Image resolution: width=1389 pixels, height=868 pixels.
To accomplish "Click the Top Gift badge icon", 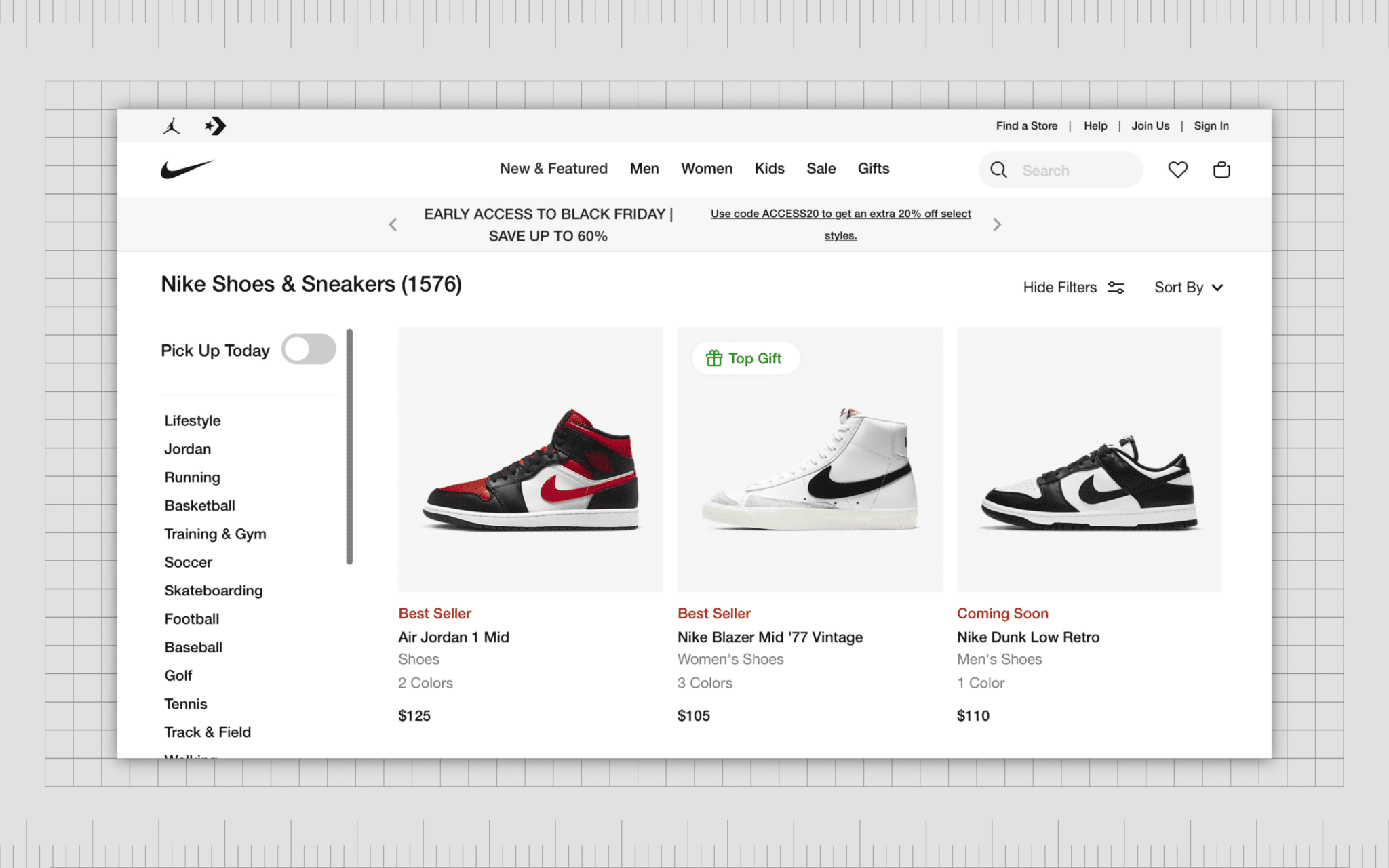I will (x=714, y=358).
